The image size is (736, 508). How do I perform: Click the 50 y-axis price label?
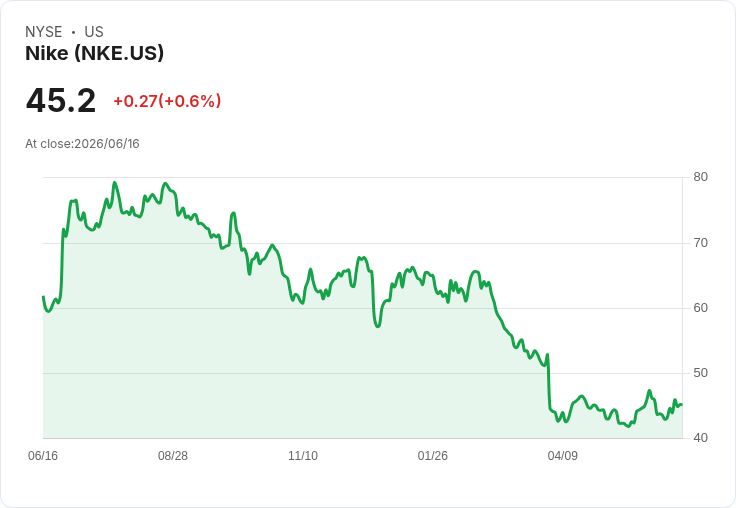(x=700, y=373)
